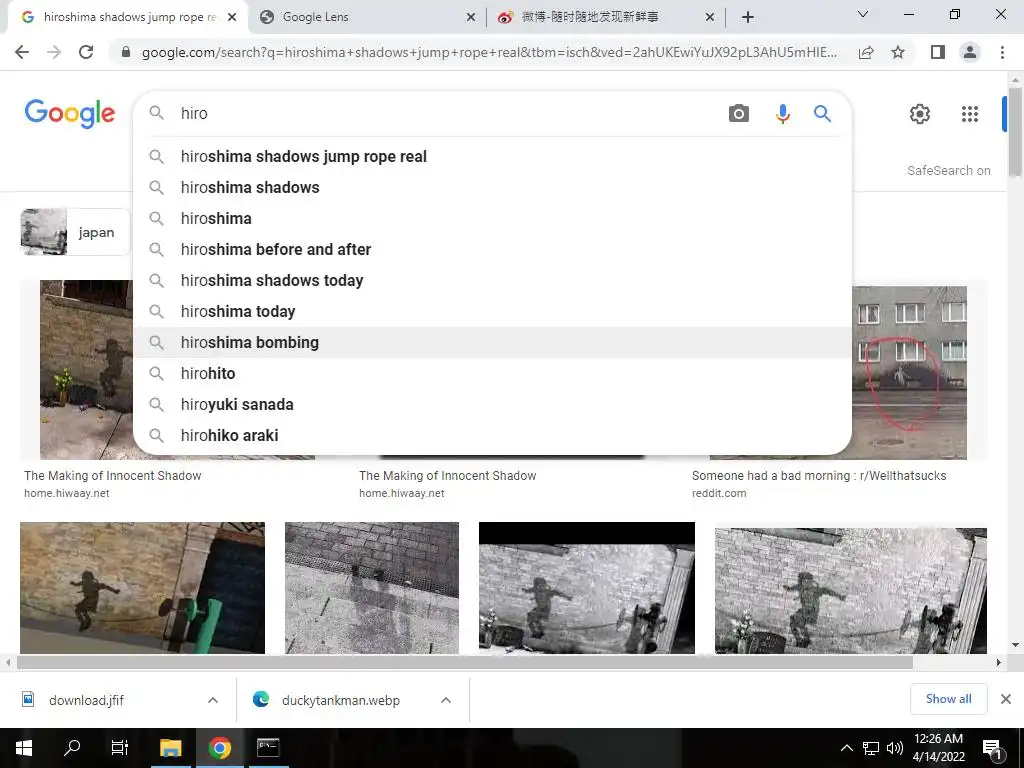Select suggestion hiroshima shadows
Screen dimensions: 1024x768
[x=492, y=187]
